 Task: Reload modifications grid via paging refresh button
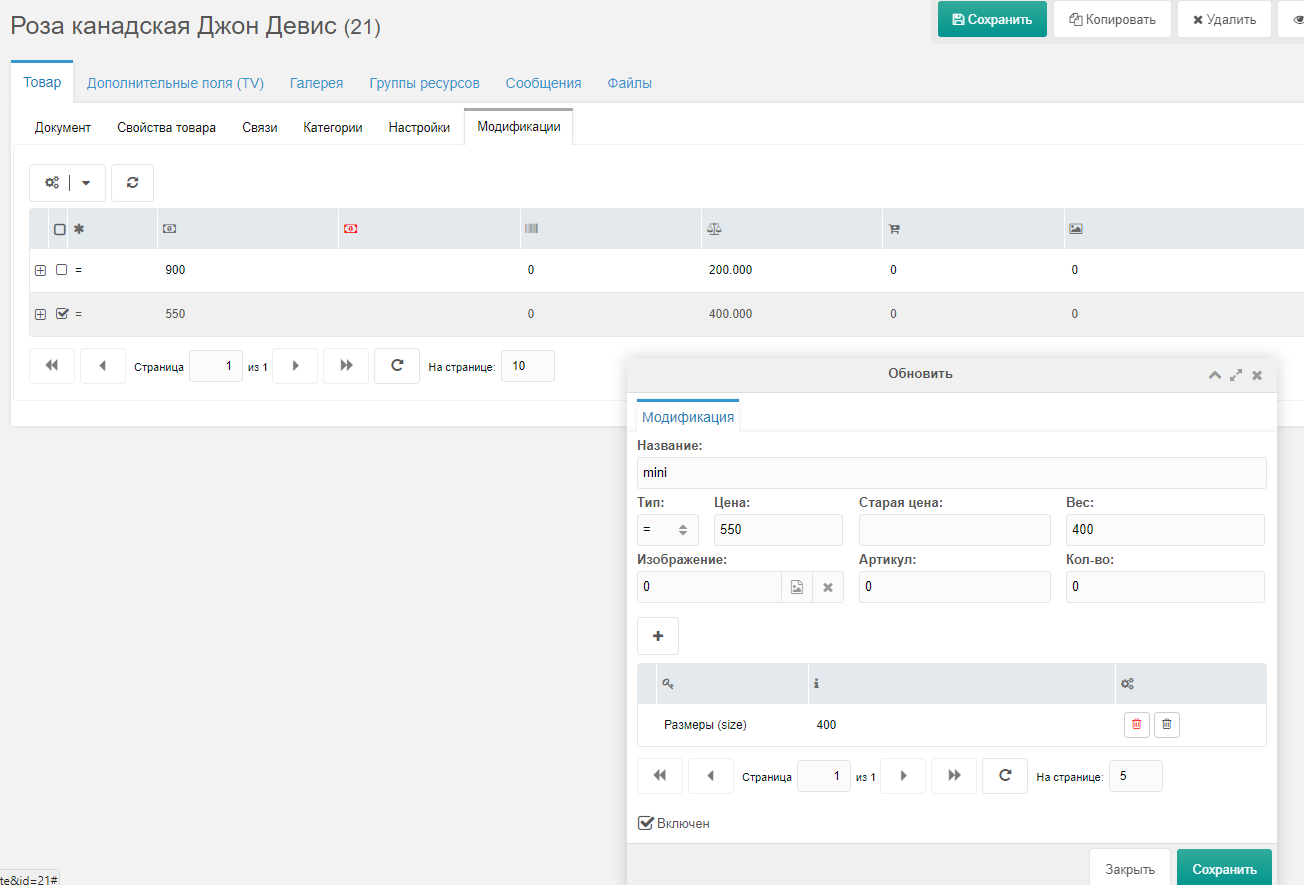(x=397, y=366)
